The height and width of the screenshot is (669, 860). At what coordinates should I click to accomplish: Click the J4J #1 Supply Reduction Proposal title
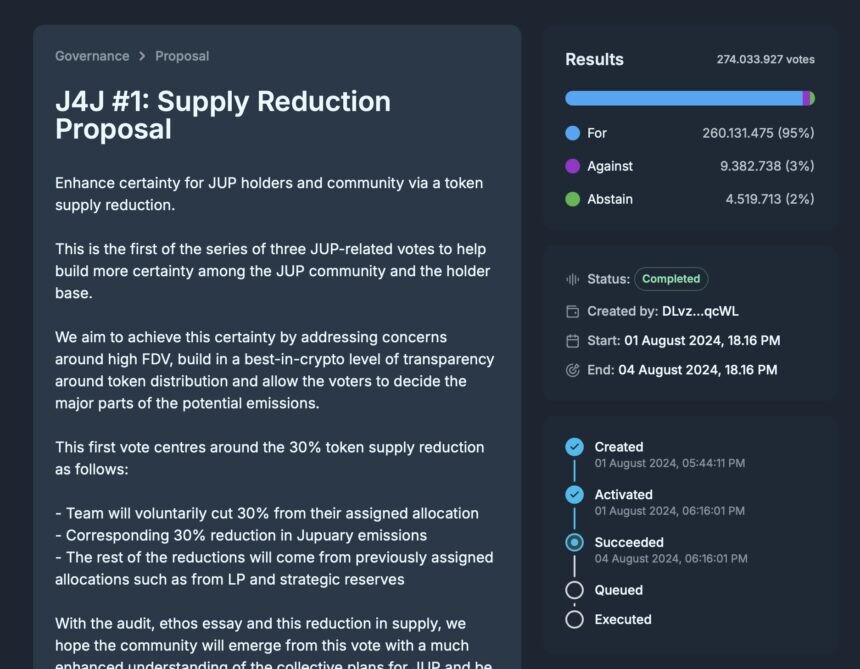click(x=223, y=115)
